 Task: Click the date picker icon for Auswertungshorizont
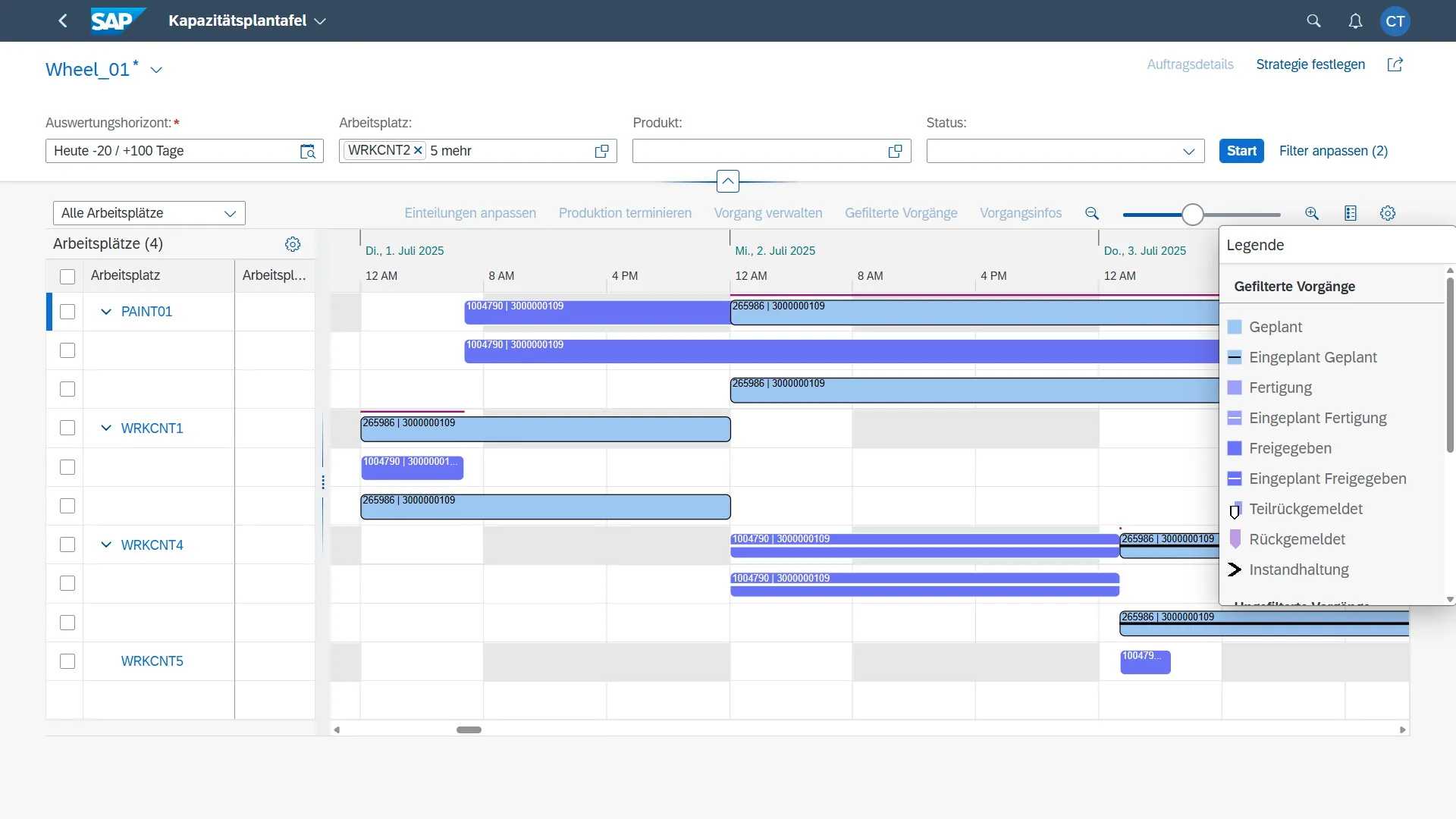coord(308,152)
